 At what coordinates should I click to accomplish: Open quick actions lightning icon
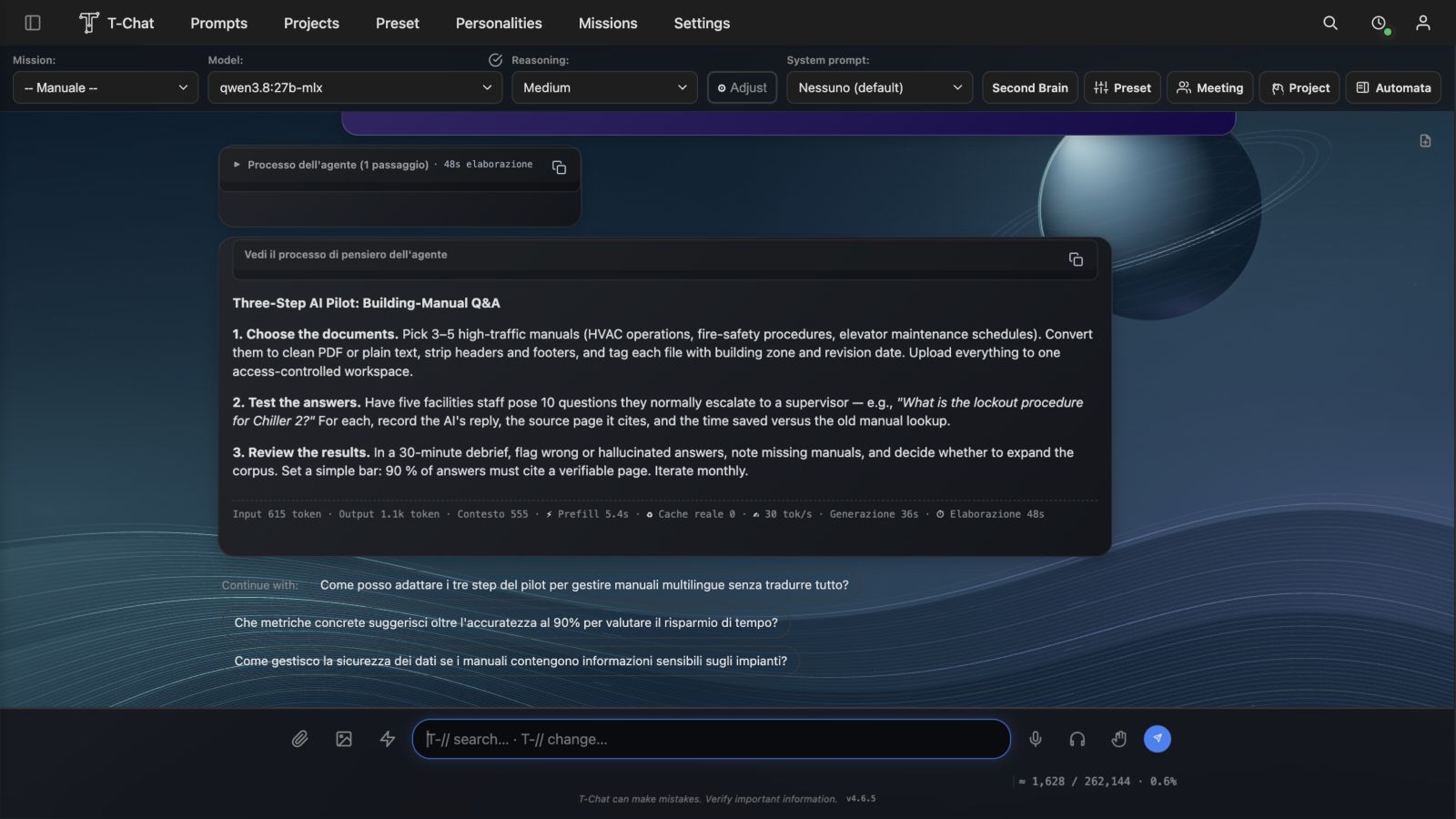[388, 739]
